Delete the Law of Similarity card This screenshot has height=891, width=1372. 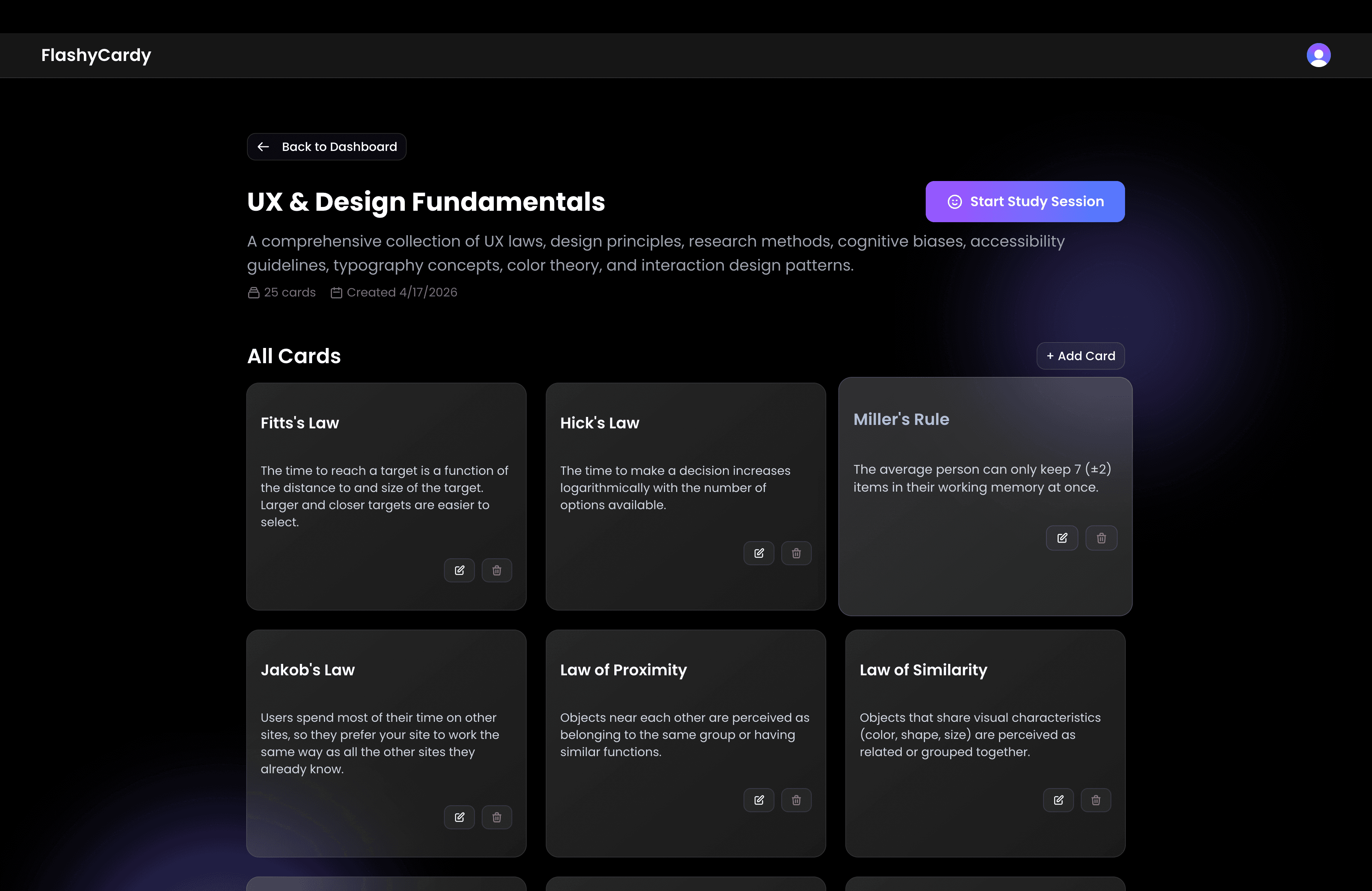1096,800
